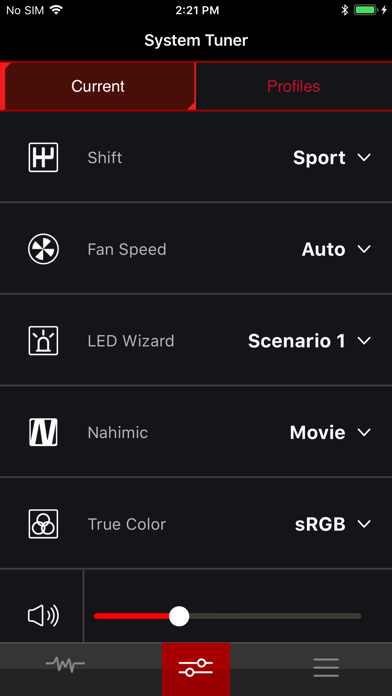
Task: Tap the True Color circles icon
Action: pyautogui.click(x=43, y=524)
